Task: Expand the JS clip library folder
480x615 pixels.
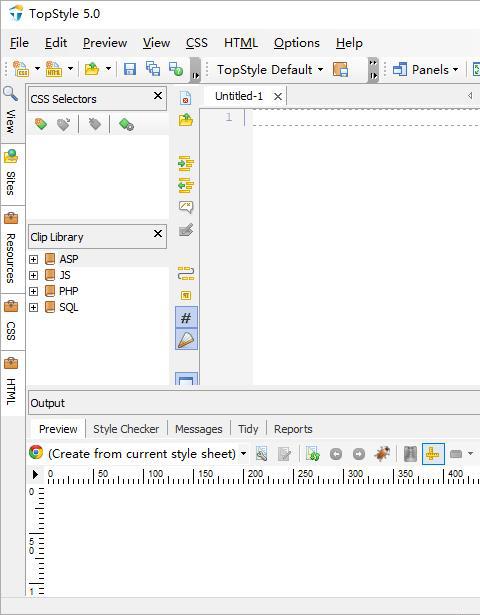Action: 34,275
